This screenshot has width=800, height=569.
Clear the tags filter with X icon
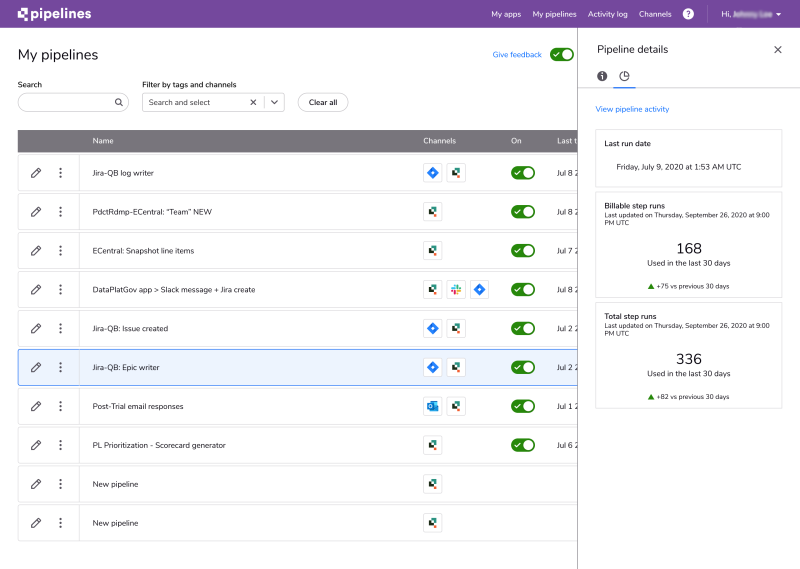click(x=253, y=102)
